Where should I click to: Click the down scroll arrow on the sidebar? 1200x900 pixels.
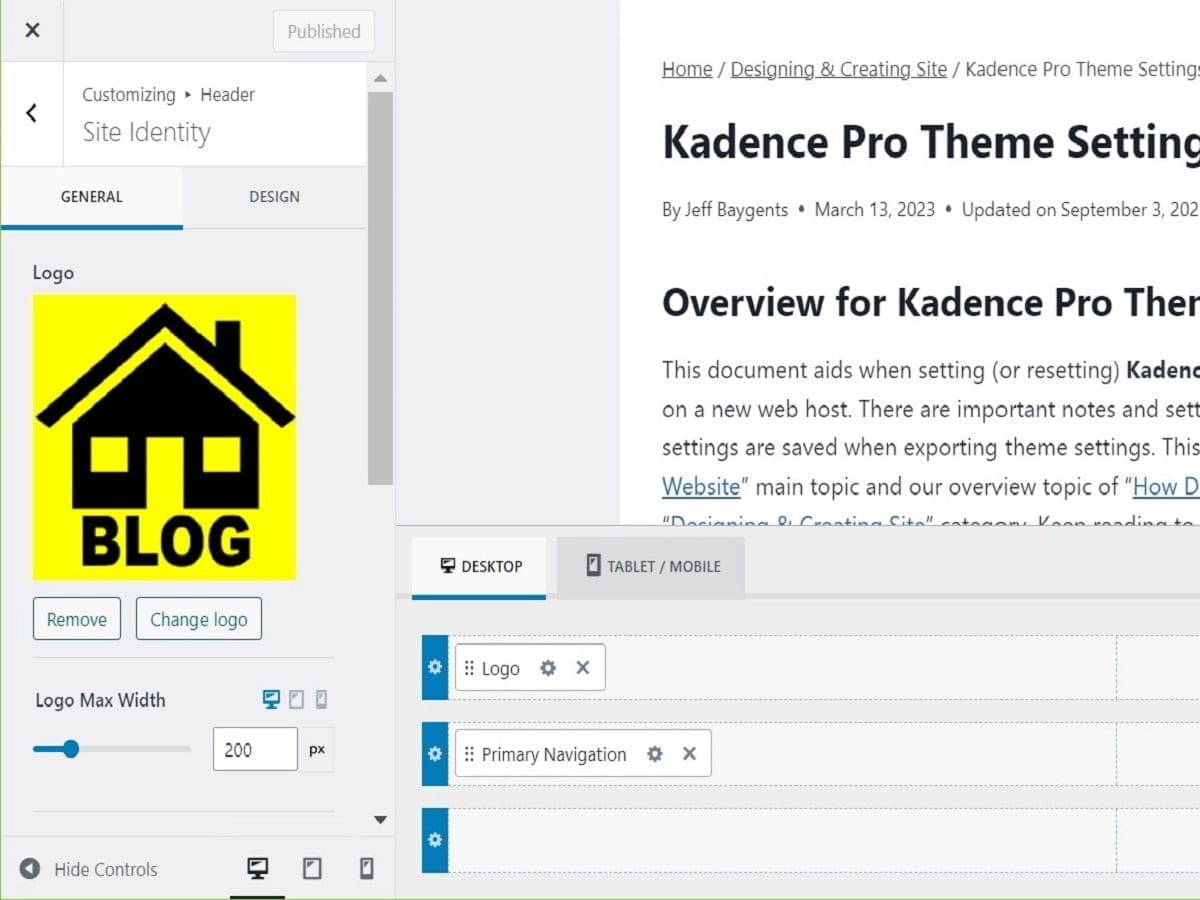380,819
